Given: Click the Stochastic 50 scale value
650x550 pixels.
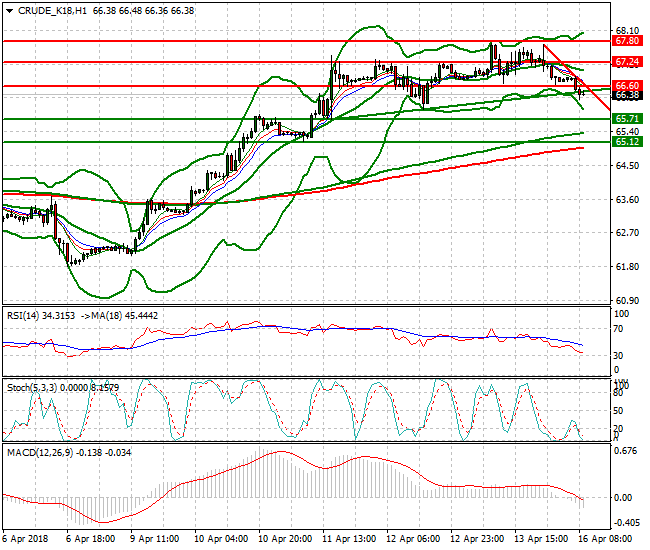Looking at the screenshot, I should pyautogui.click(x=618, y=411).
